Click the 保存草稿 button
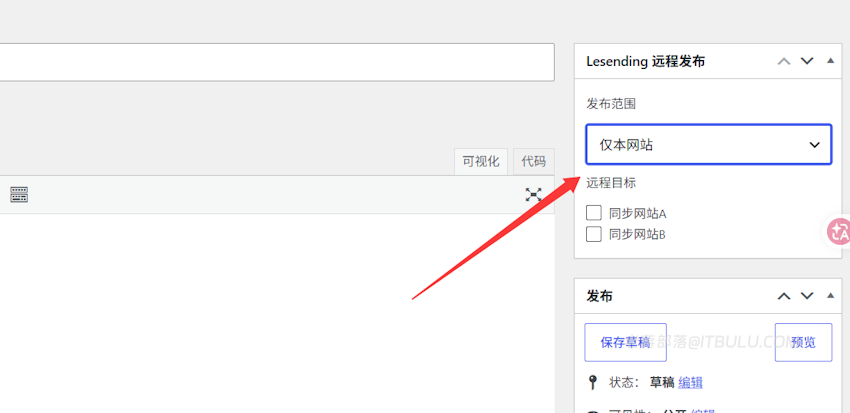The image size is (850, 413). 626,343
